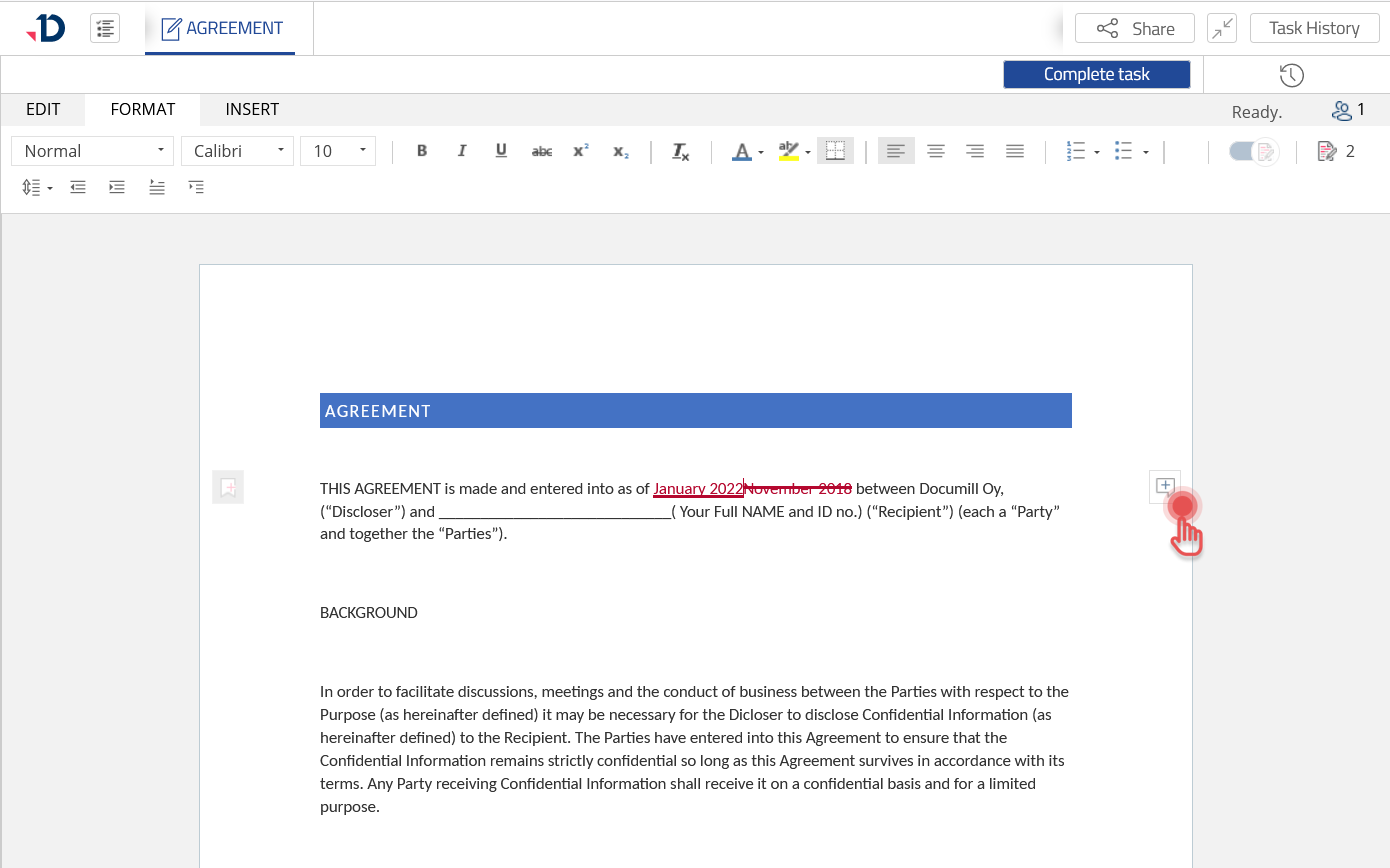Expand the Calibri font dropdown
Image resolution: width=1390 pixels, height=868 pixels.
pos(237,151)
